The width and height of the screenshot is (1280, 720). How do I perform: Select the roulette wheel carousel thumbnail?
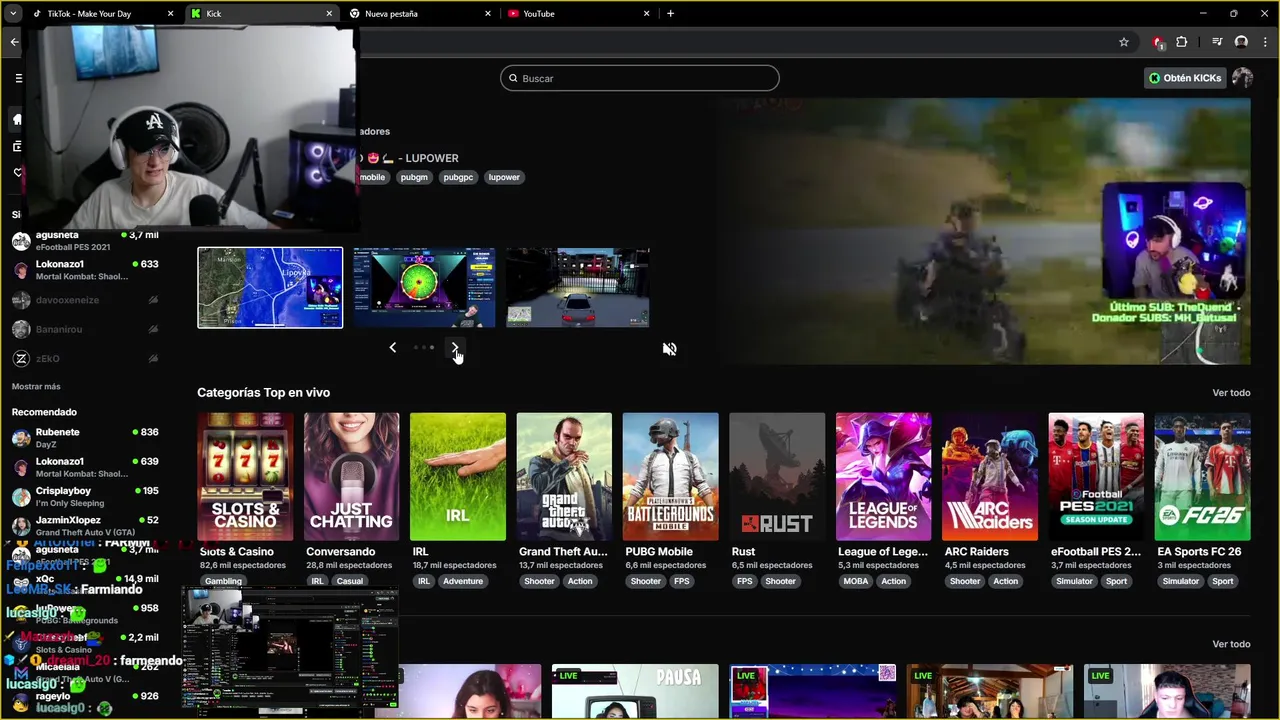pyautogui.click(x=424, y=288)
